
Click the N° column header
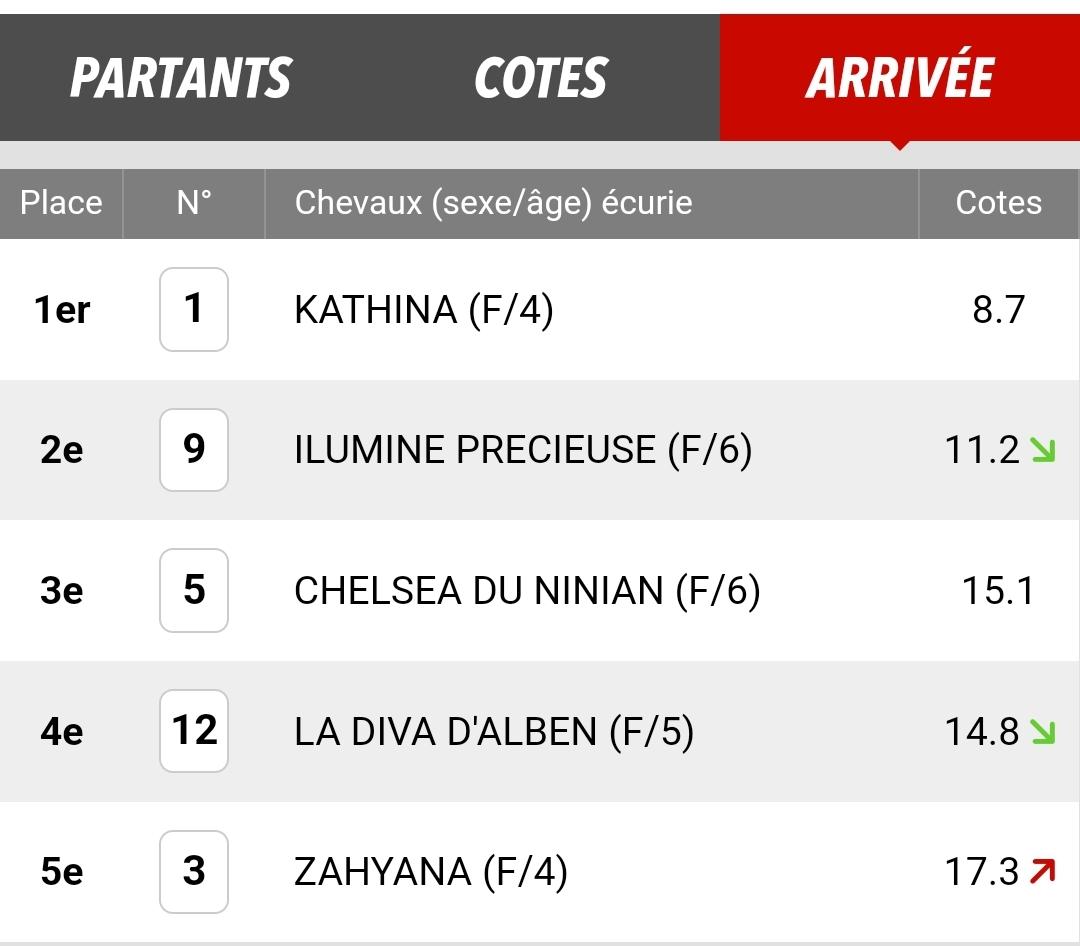(x=194, y=203)
